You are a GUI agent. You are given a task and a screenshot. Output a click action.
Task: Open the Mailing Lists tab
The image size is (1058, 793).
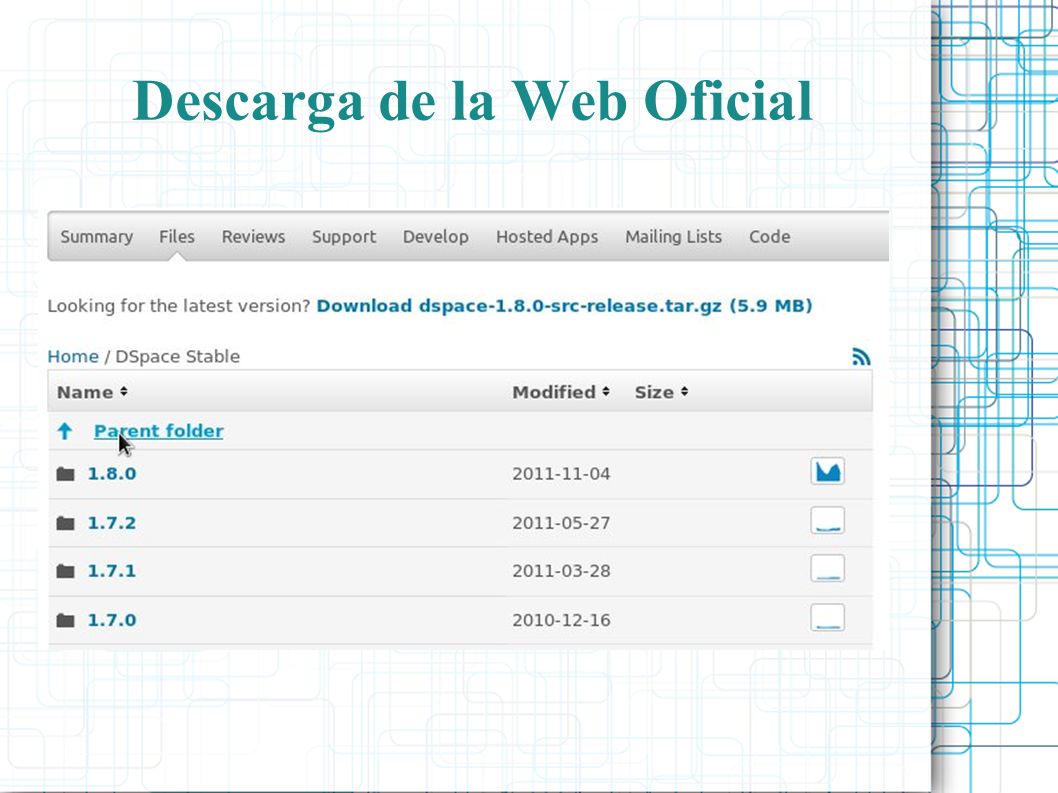(673, 237)
